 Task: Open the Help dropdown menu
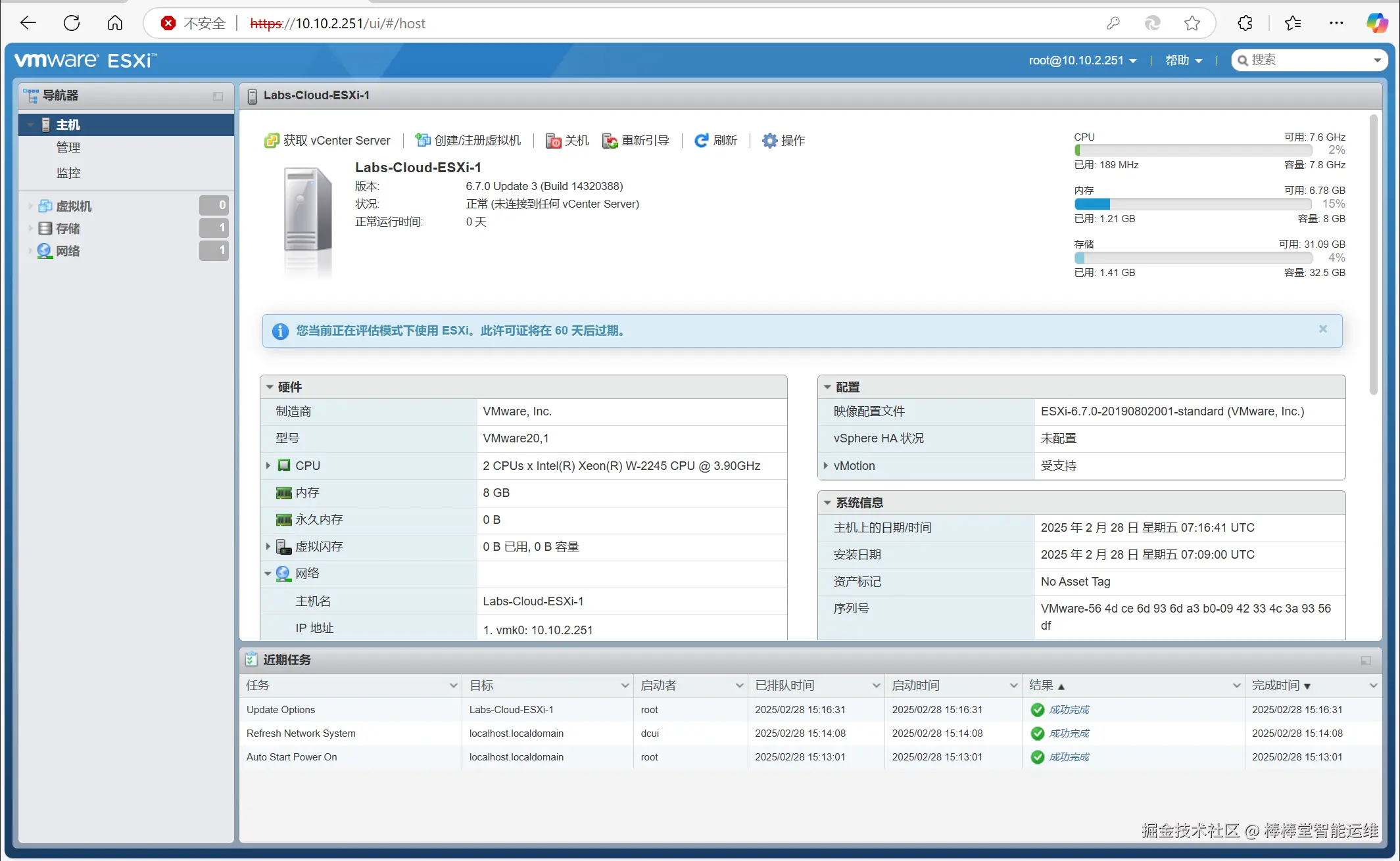point(1184,60)
